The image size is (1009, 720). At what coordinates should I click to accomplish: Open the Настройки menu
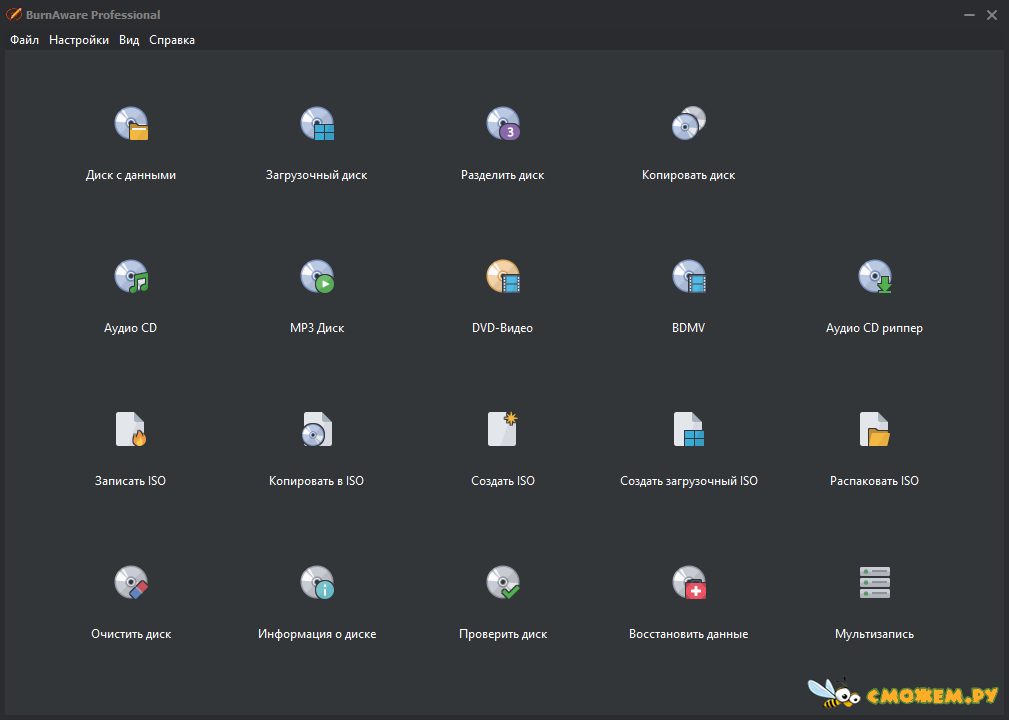(79, 40)
